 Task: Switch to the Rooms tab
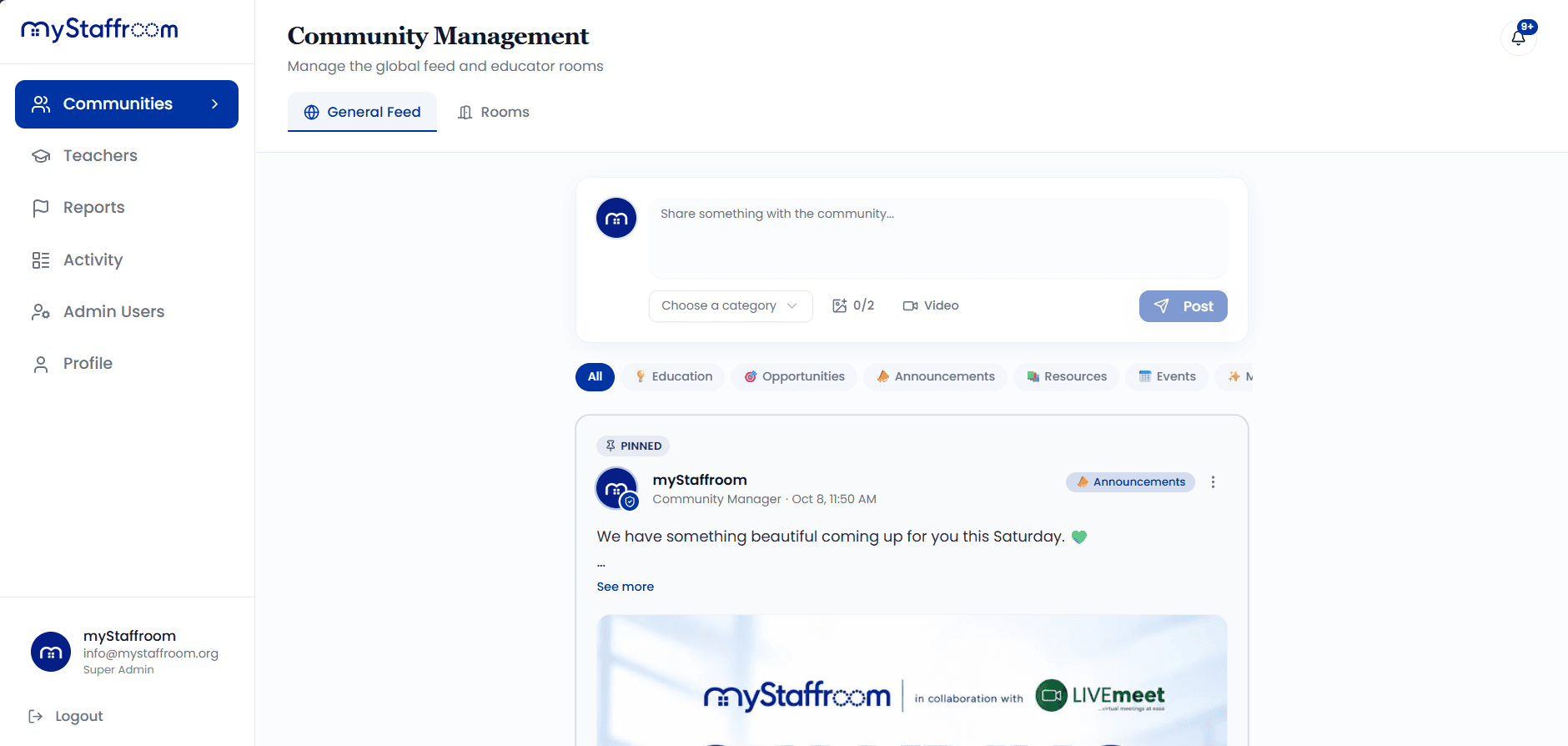click(x=494, y=112)
